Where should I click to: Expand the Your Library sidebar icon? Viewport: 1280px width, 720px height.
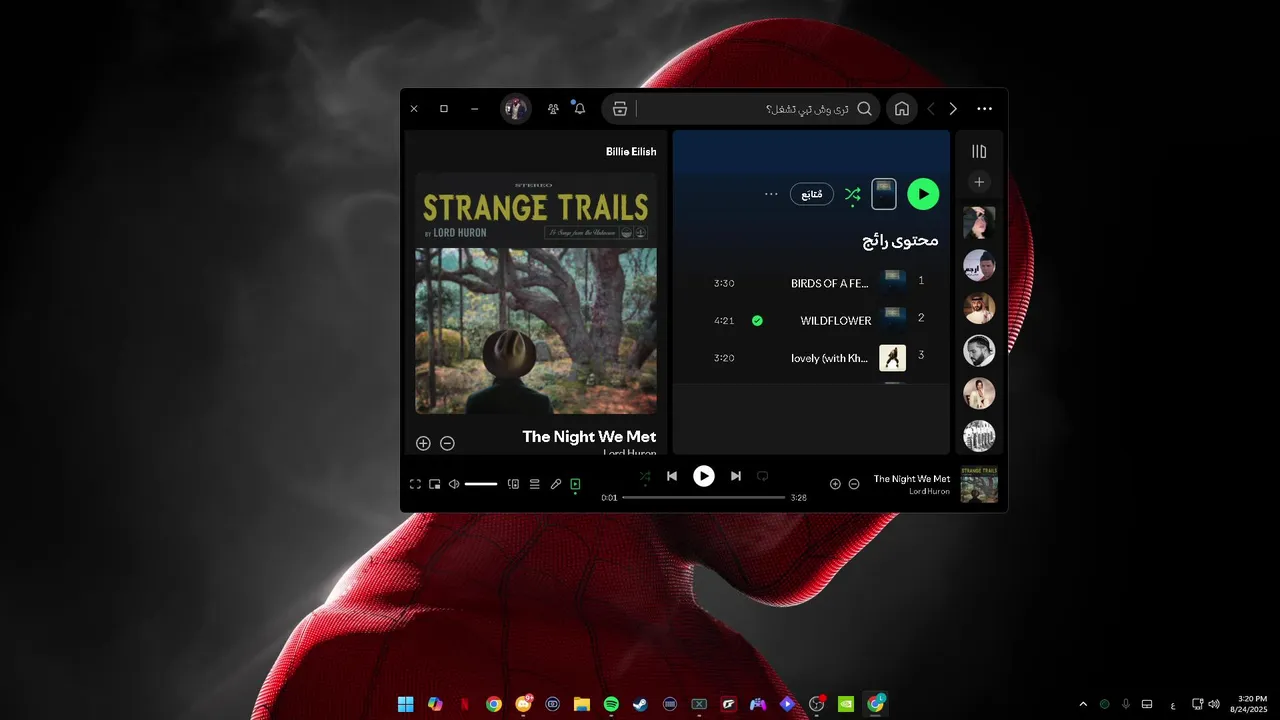point(979,151)
